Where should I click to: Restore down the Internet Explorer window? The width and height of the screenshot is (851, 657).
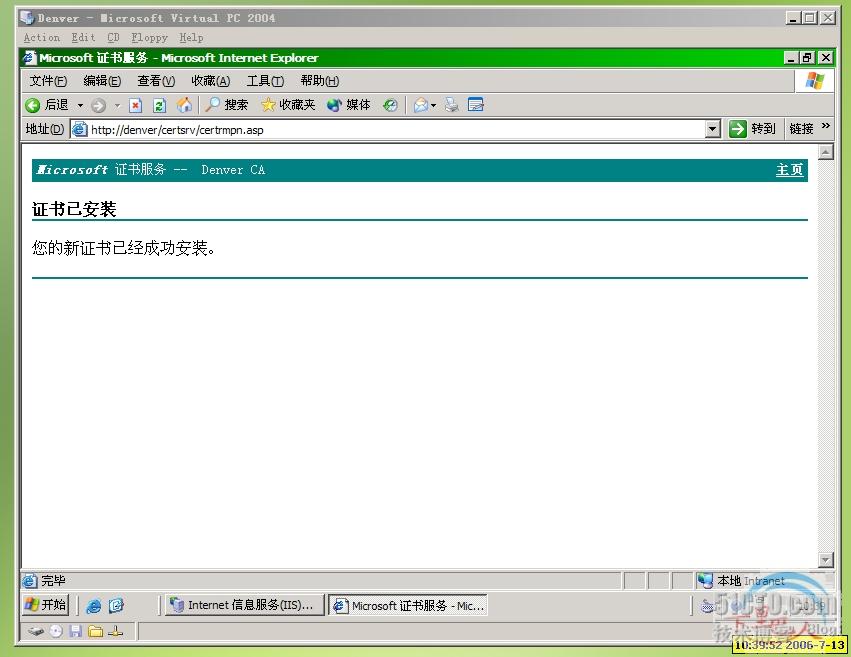pos(808,58)
